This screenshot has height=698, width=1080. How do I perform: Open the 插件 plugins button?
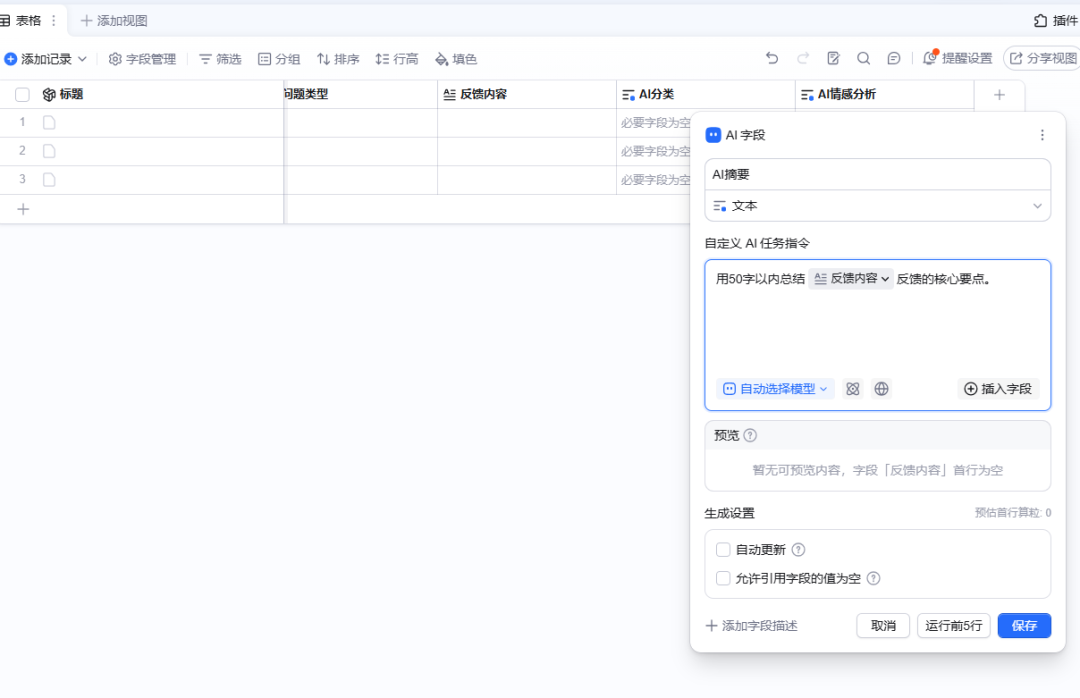tap(1055, 21)
